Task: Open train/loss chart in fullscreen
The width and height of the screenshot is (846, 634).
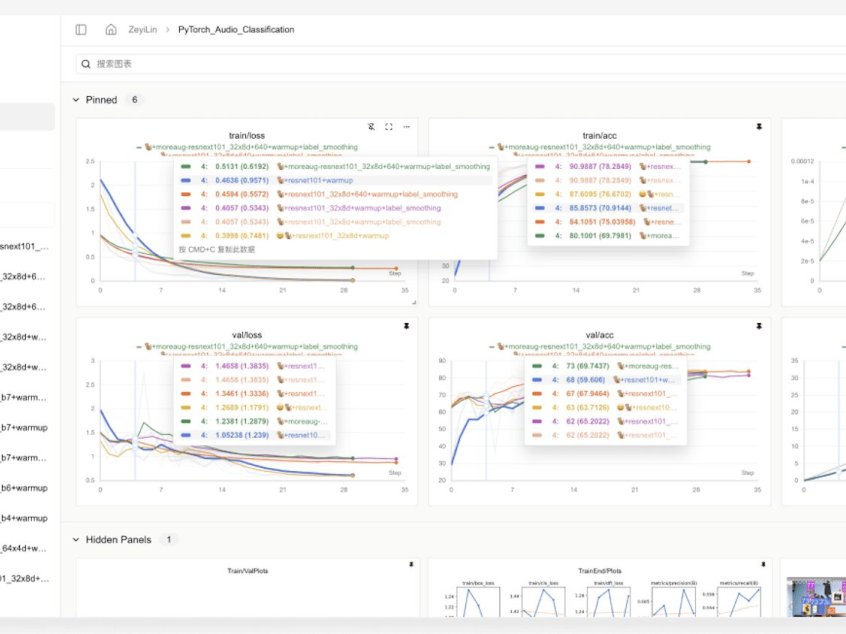Action: pyautogui.click(x=388, y=127)
